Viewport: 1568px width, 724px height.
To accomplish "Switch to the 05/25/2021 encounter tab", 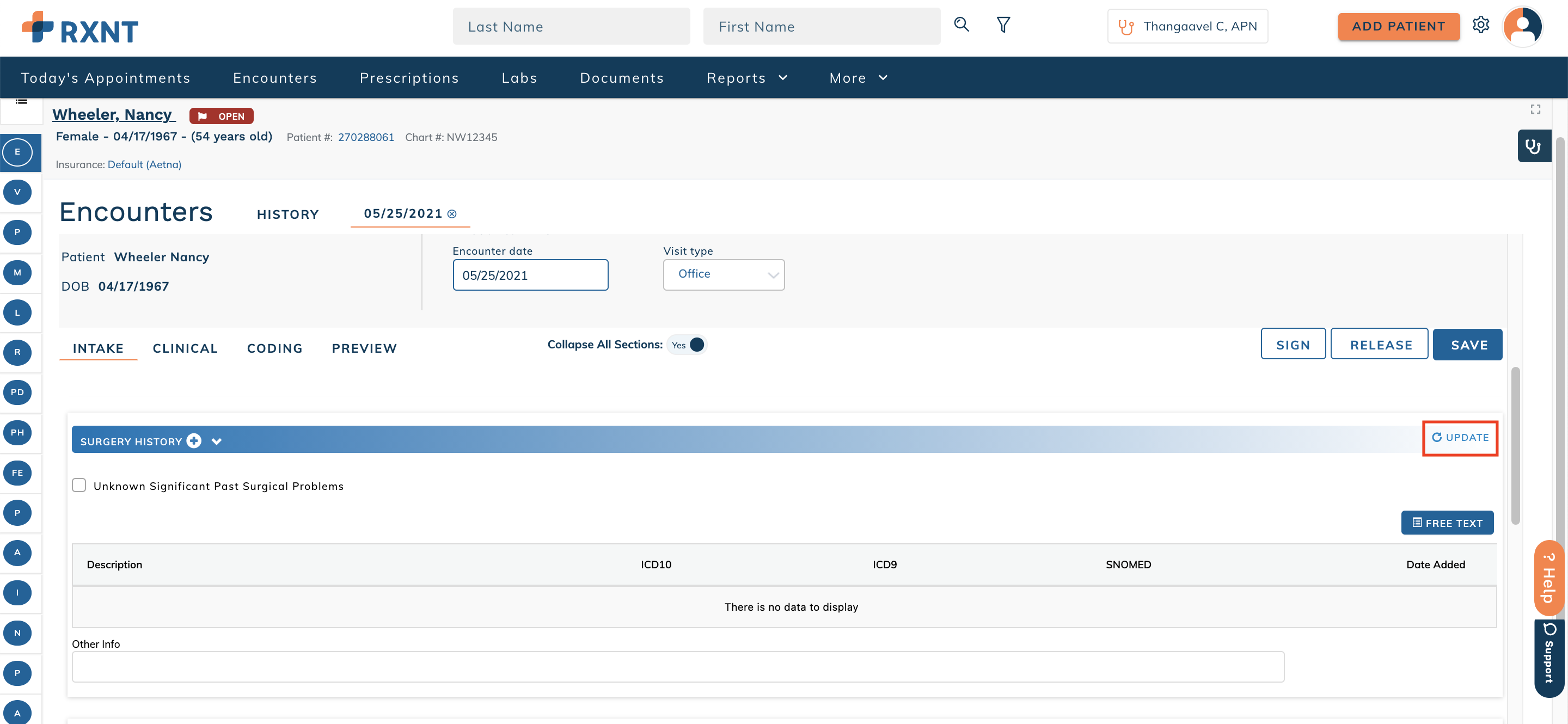I will coord(402,213).
